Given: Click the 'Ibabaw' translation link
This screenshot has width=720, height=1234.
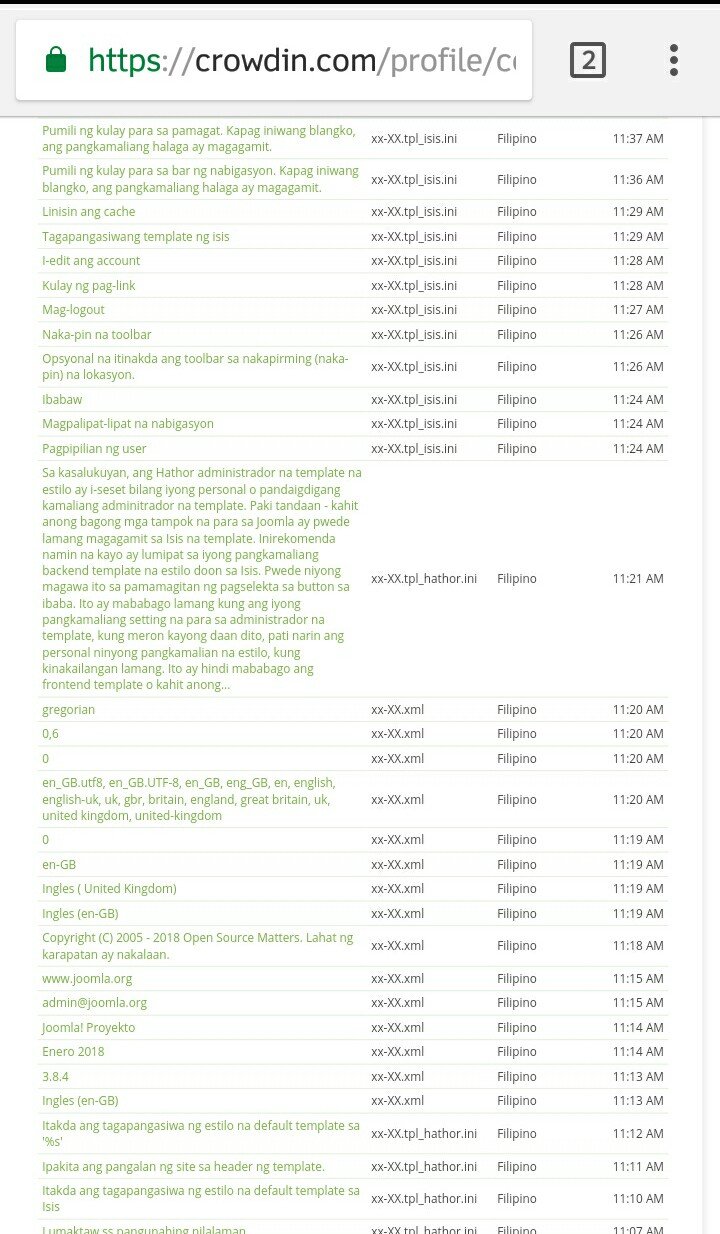Looking at the screenshot, I should [x=62, y=400].
